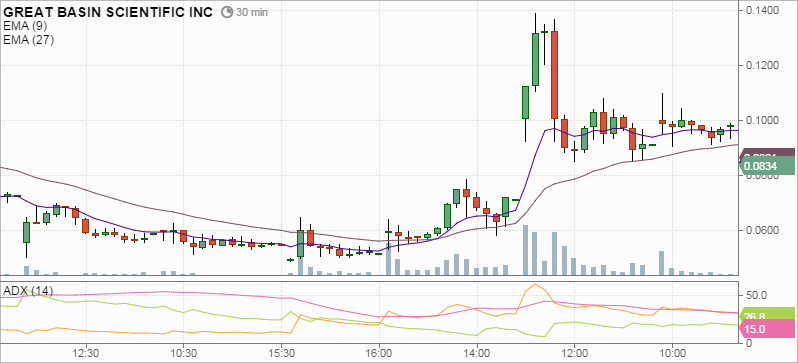This screenshot has width=798, height=363.
Task: Click the large red candle after the peak
Action: (x=554, y=75)
